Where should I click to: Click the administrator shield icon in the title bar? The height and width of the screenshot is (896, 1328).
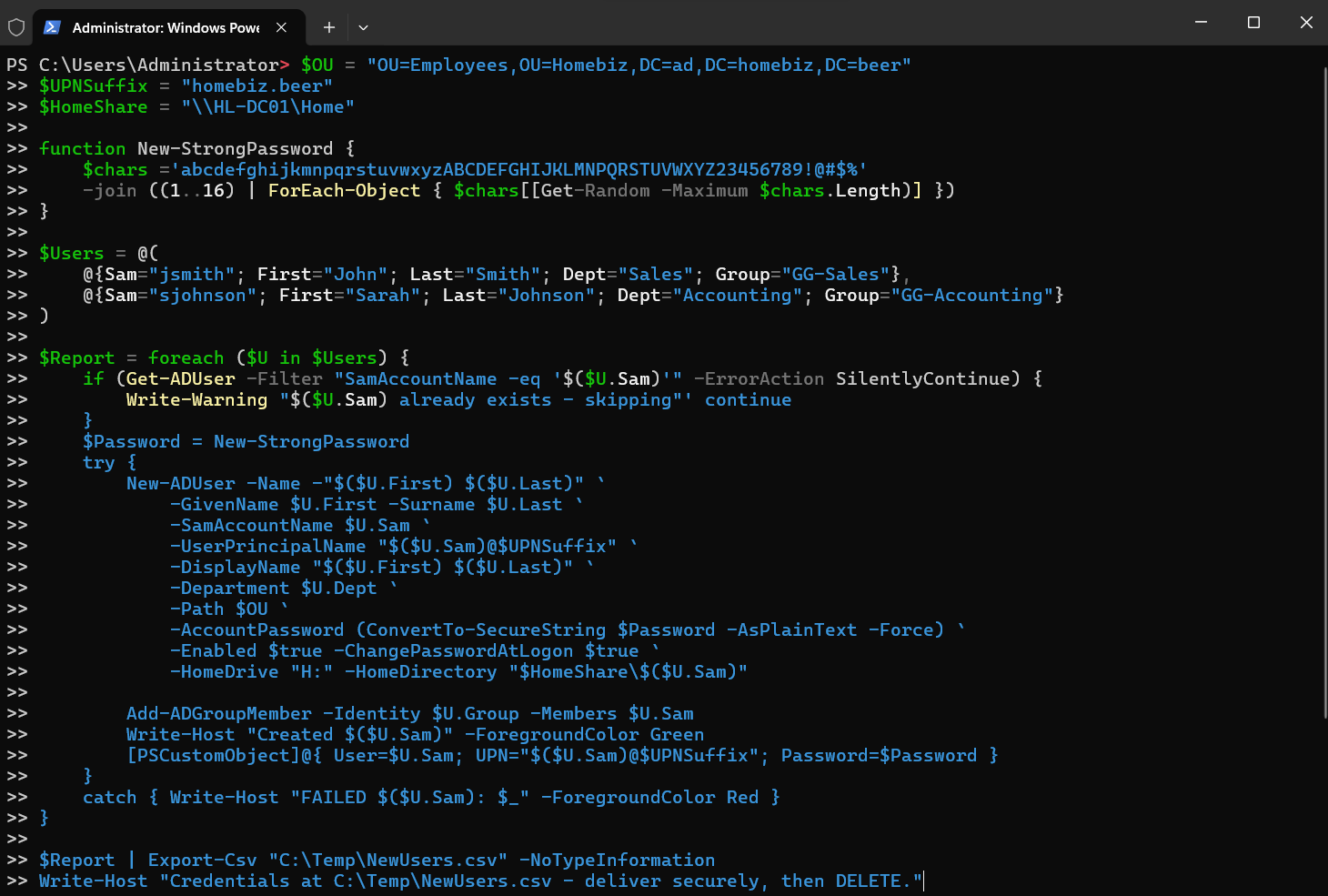pos(16,27)
